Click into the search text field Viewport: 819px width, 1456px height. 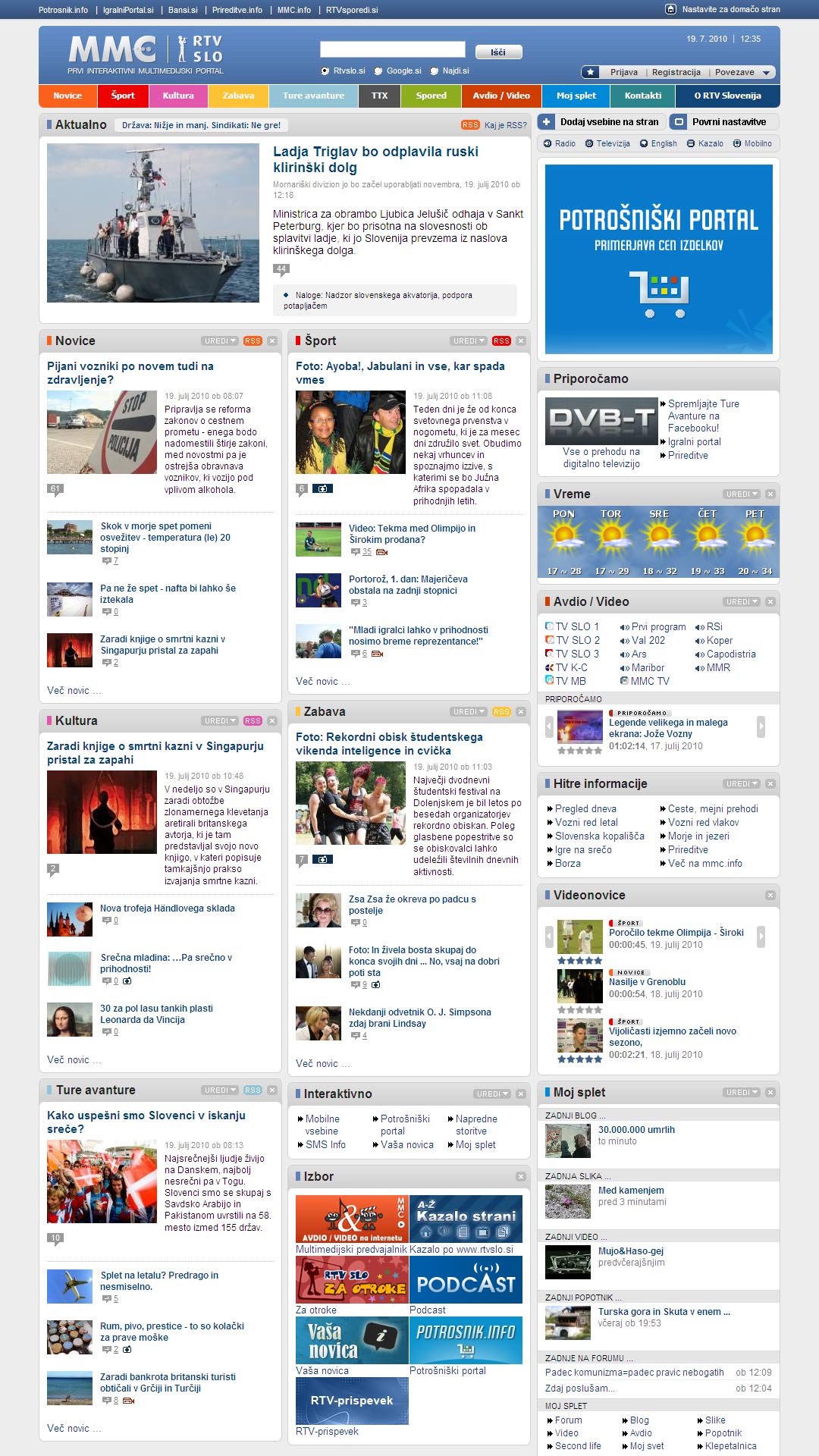[x=392, y=50]
